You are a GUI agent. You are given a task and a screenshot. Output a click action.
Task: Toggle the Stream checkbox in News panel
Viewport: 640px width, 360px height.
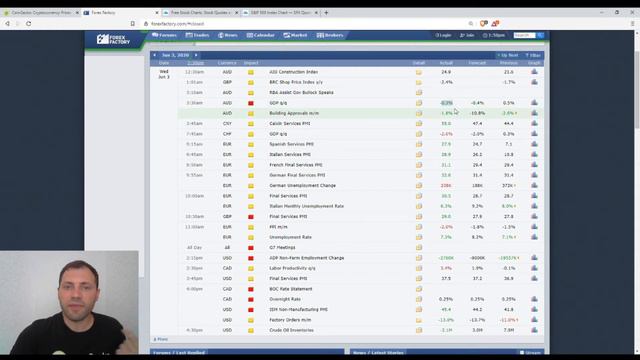[522, 353]
